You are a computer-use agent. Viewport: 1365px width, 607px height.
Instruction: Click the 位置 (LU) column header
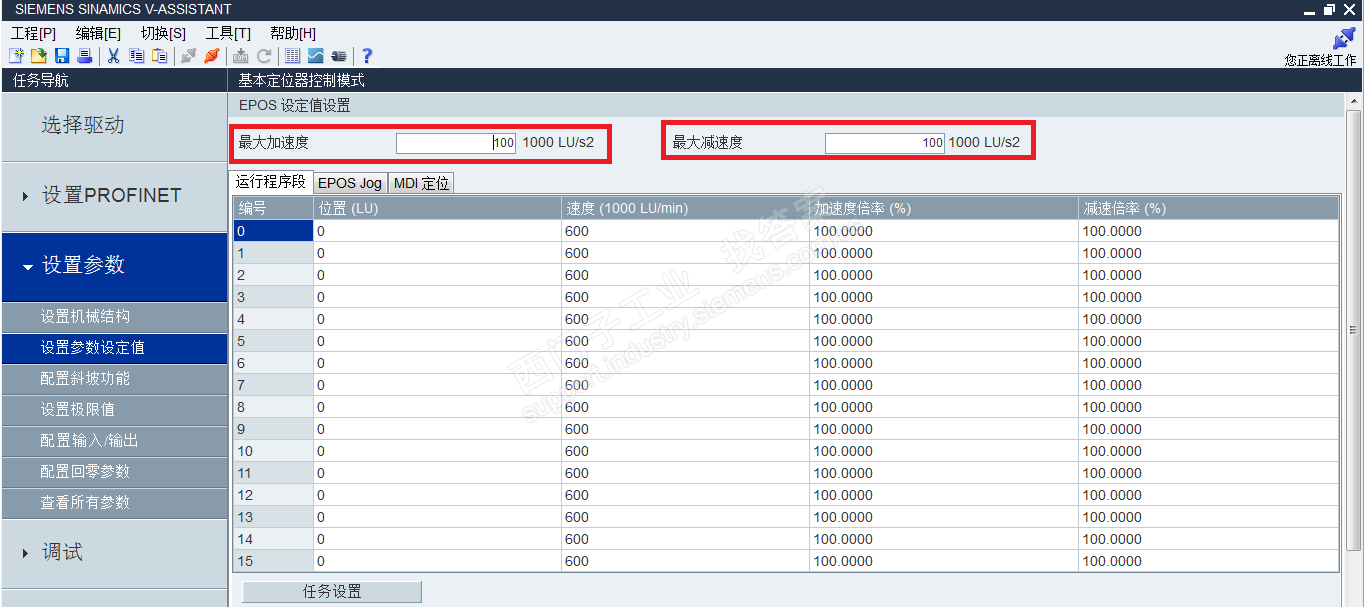coord(437,208)
